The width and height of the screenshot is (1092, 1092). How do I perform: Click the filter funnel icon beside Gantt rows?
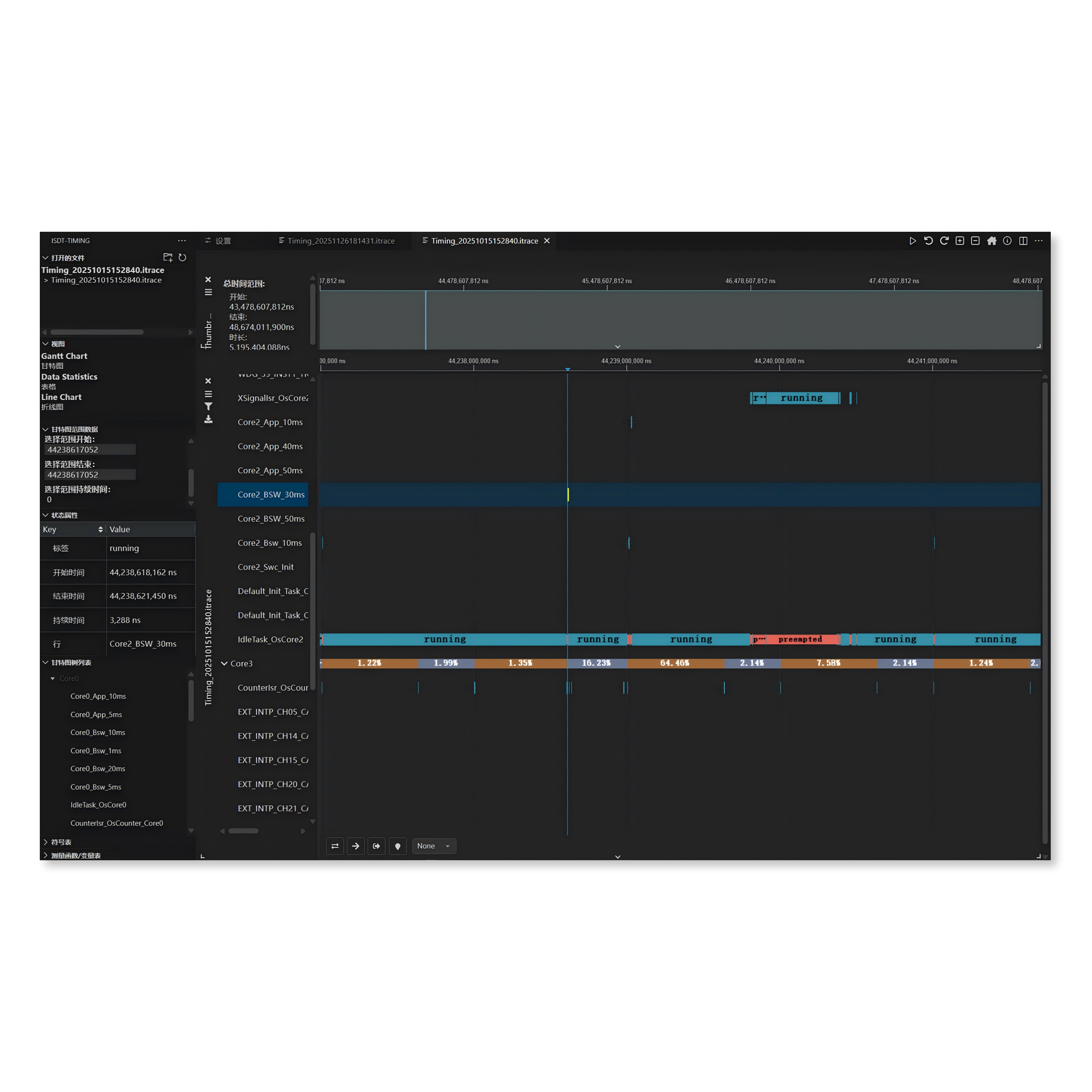click(209, 406)
